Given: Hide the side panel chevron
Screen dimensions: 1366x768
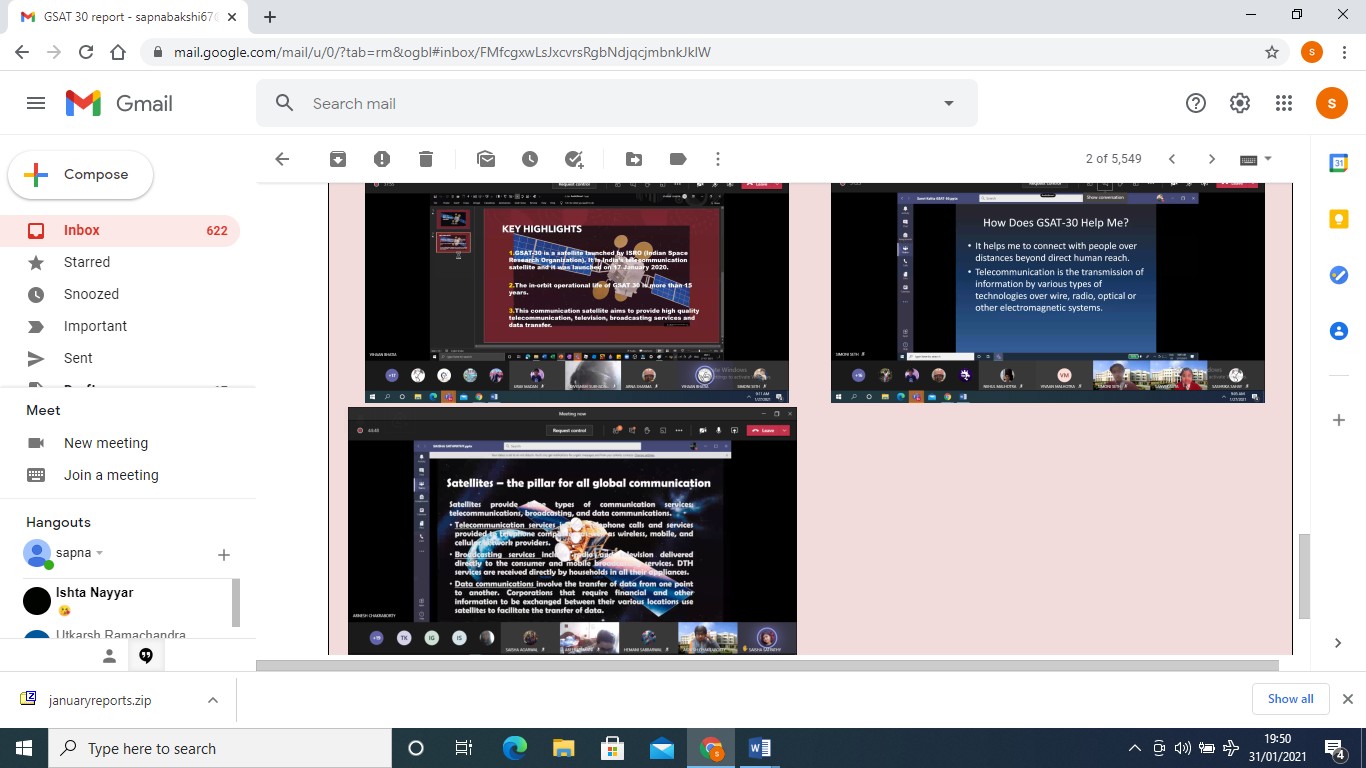Looking at the screenshot, I should [x=1339, y=643].
